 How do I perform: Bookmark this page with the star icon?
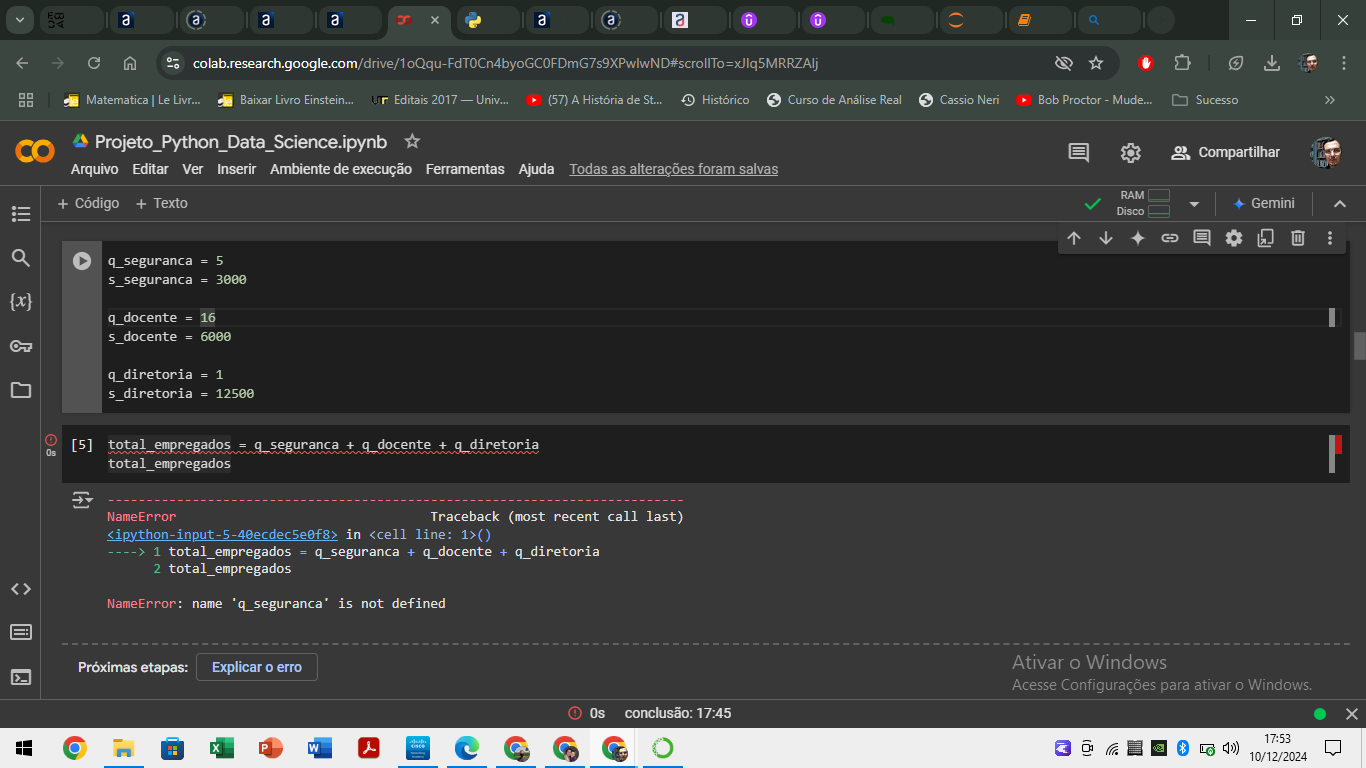click(x=1096, y=63)
